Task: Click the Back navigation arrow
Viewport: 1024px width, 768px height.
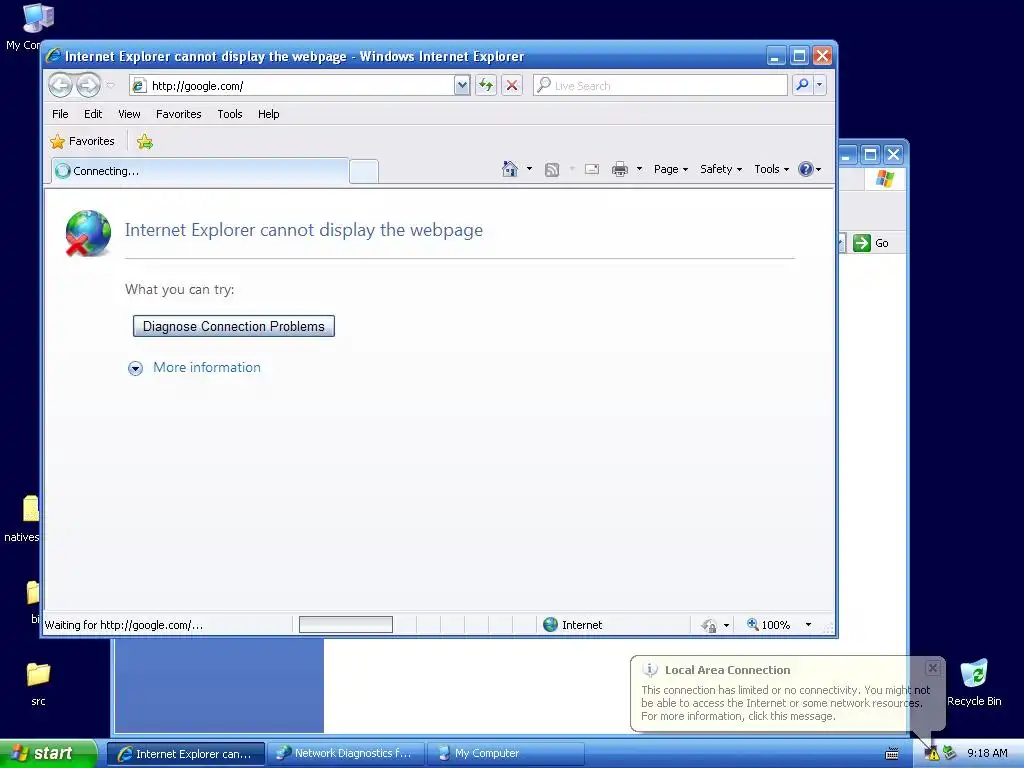Action: 61,85
